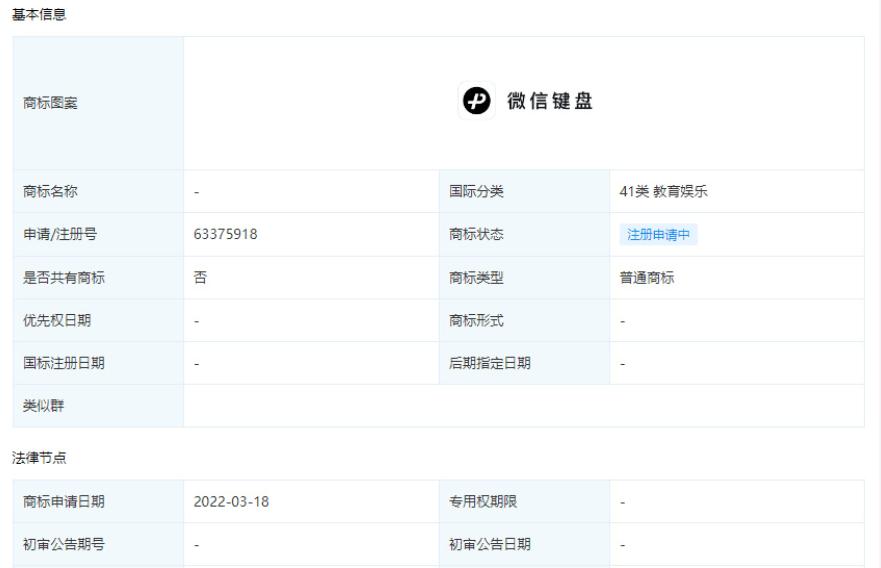The height and width of the screenshot is (568, 881).
Task: Click the 国际分类 label cell
Action: pos(524,192)
